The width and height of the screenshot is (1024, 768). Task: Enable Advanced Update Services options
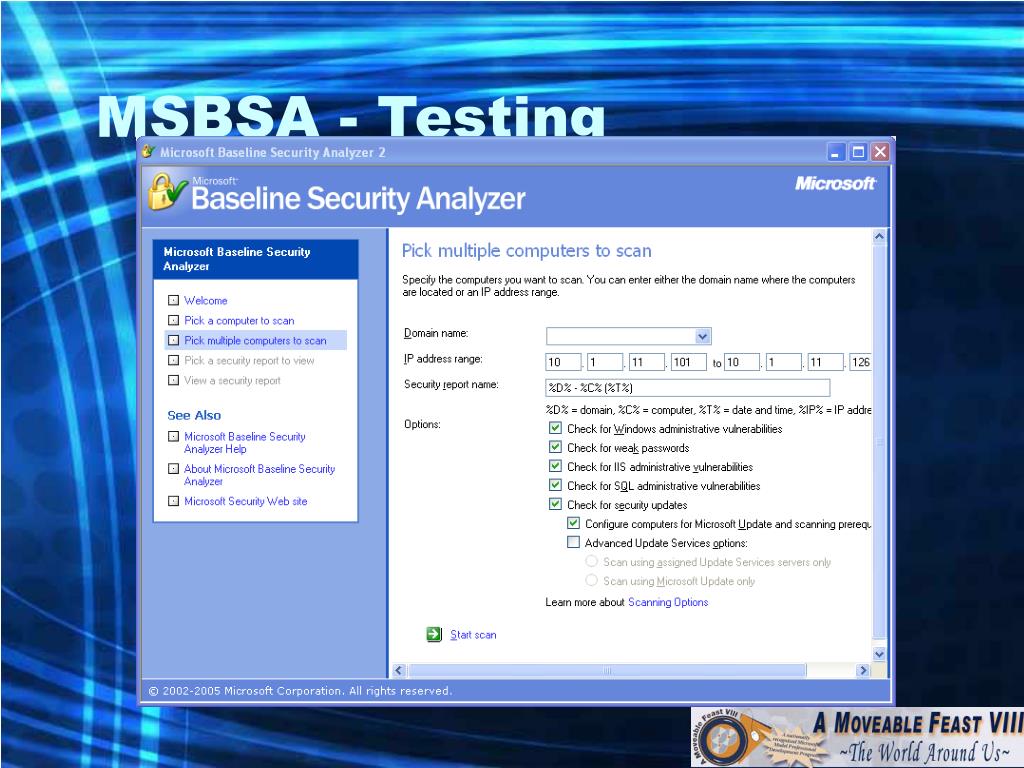pyautogui.click(x=573, y=542)
